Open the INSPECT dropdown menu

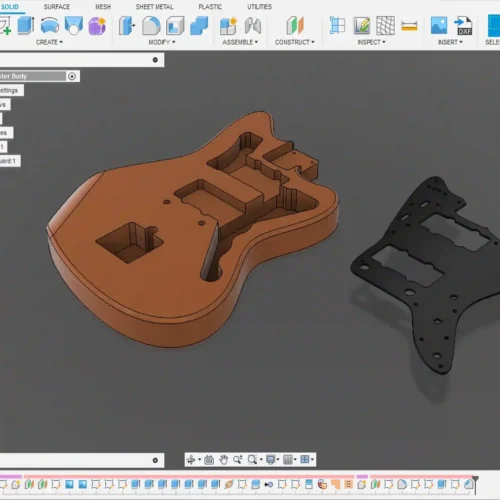pos(371,42)
